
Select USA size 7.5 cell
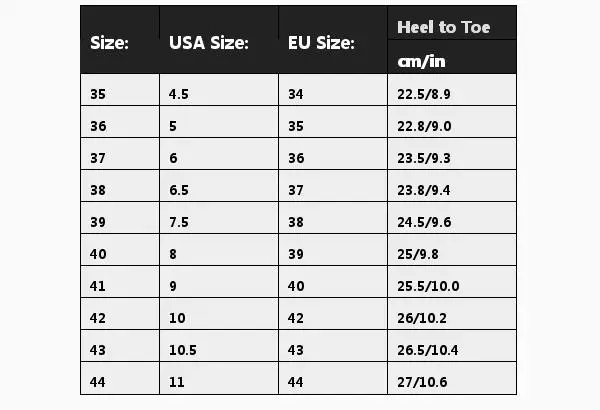tap(179, 222)
